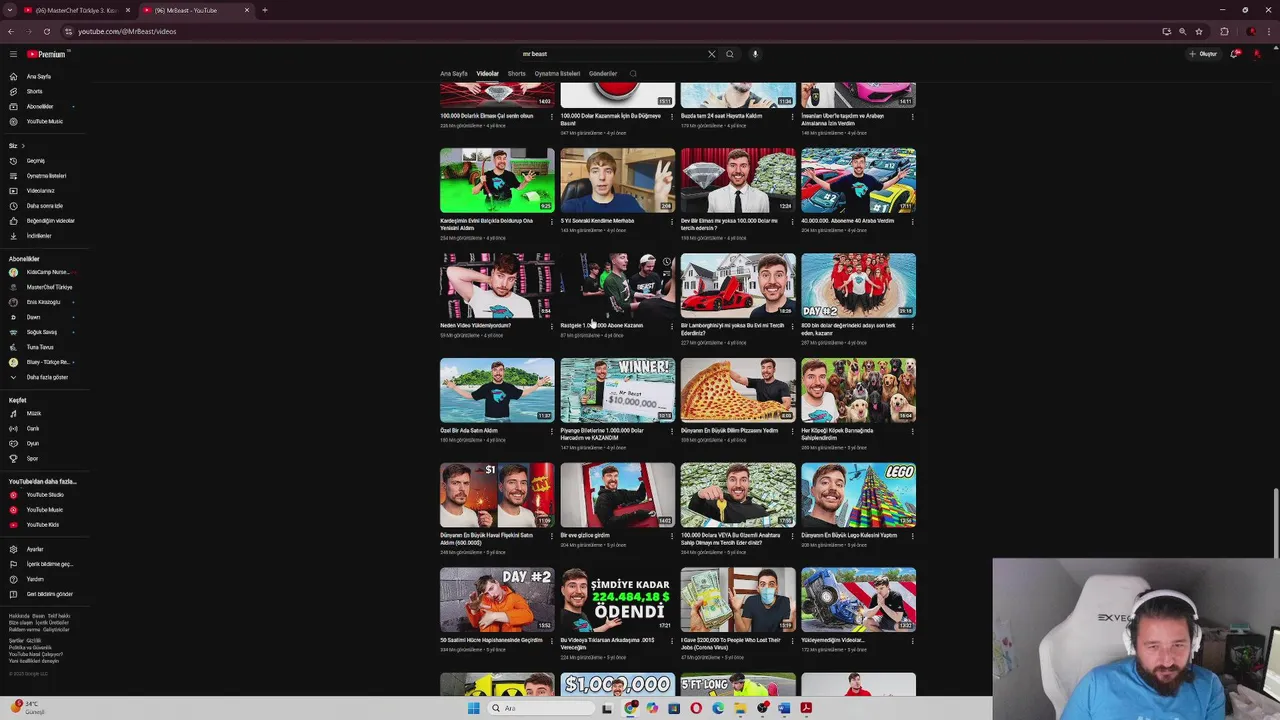
Task: Click the Oluştur create button
Action: (1203, 54)
